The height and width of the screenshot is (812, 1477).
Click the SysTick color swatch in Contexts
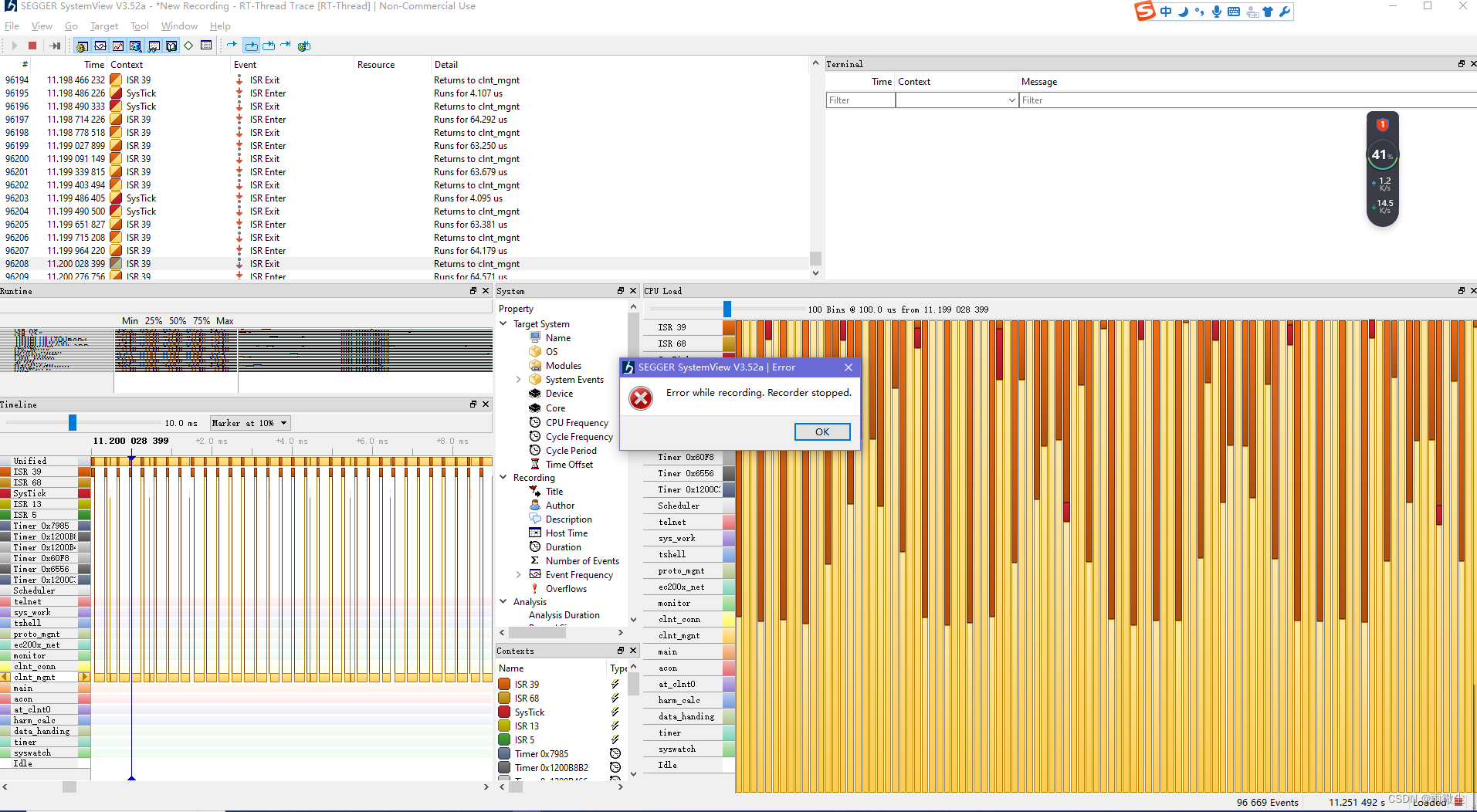point(504,712)
